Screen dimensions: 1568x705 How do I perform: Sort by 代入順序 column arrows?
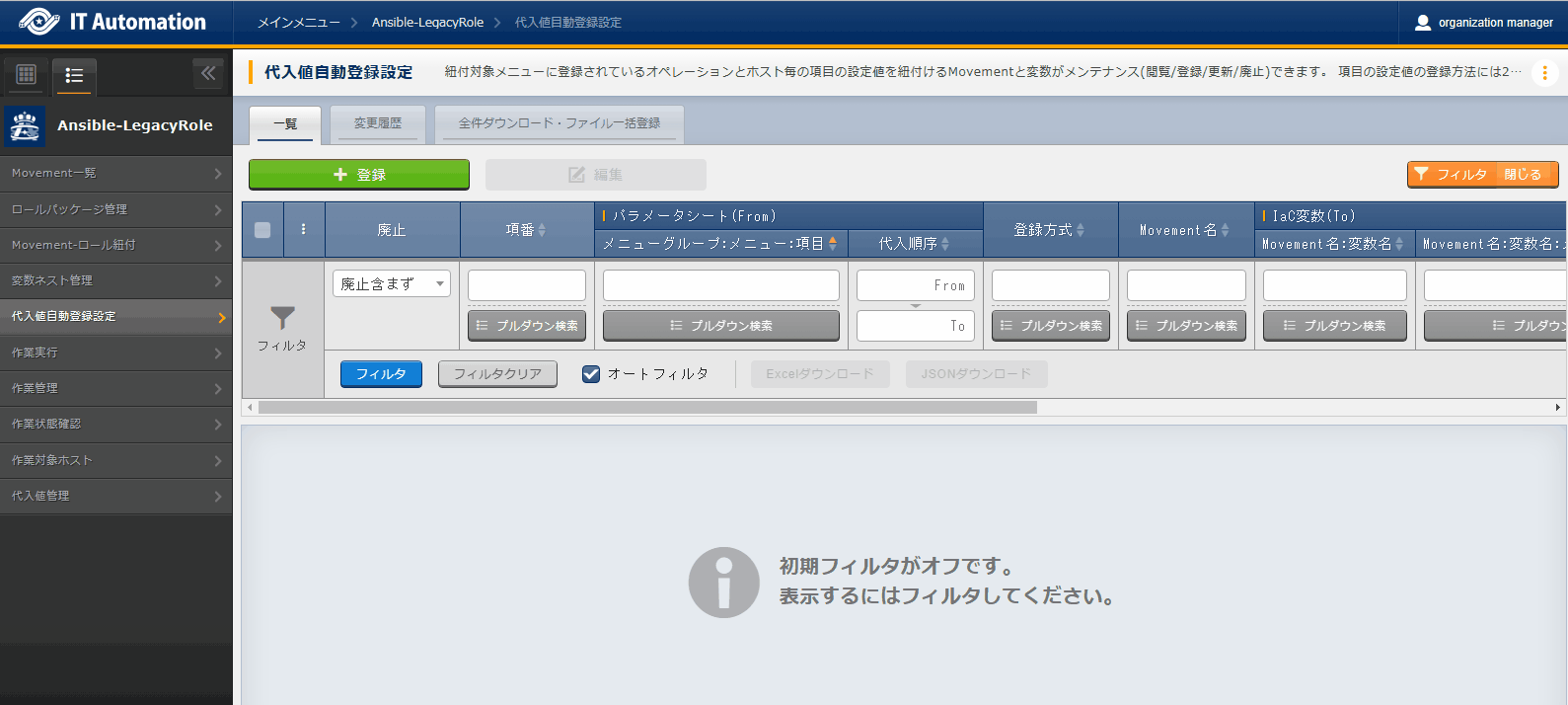tap(945, 244)
